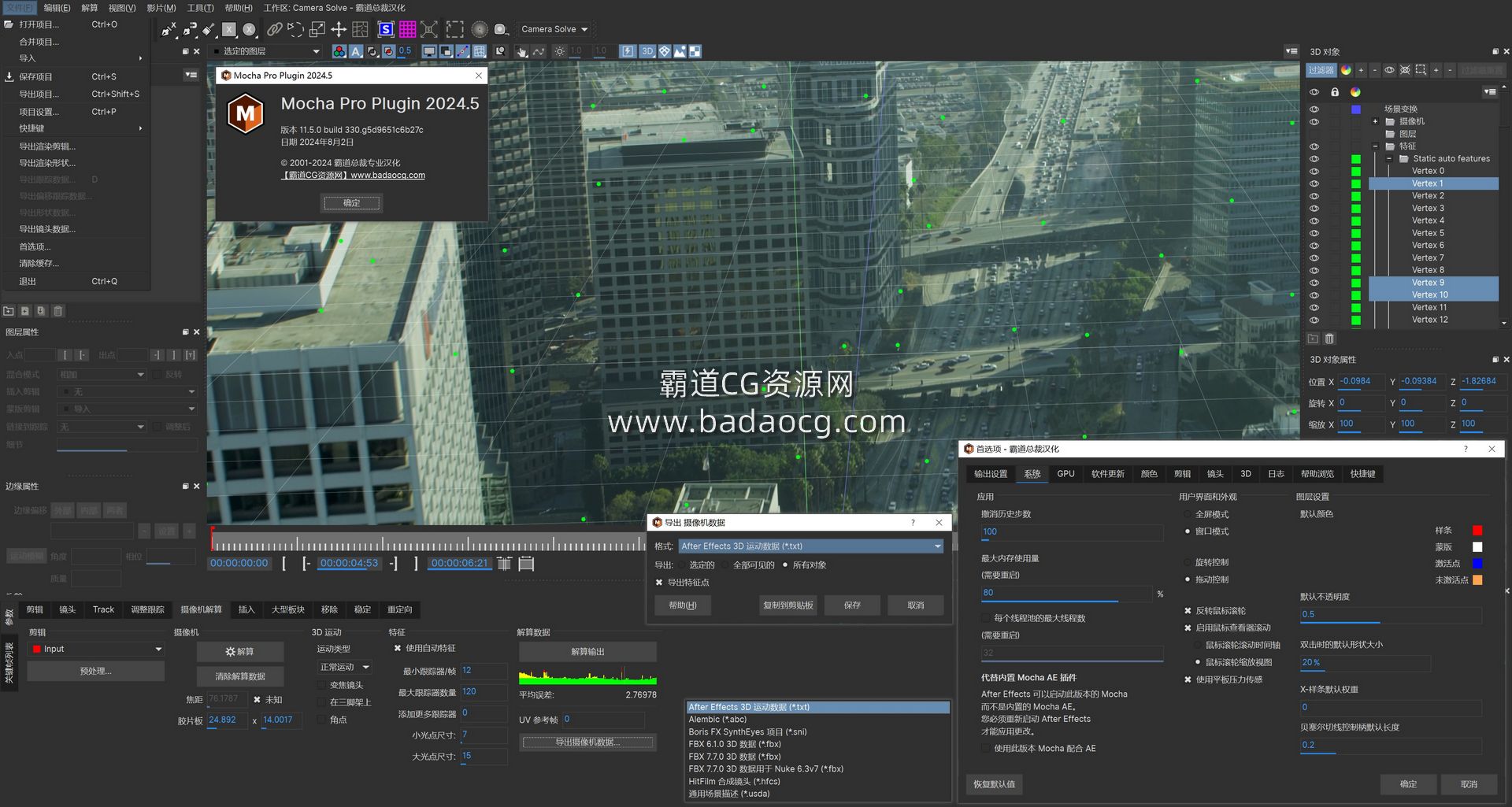Select the circle X-spline shape tool
The image size is (1512, 807).
coord(250,30)
